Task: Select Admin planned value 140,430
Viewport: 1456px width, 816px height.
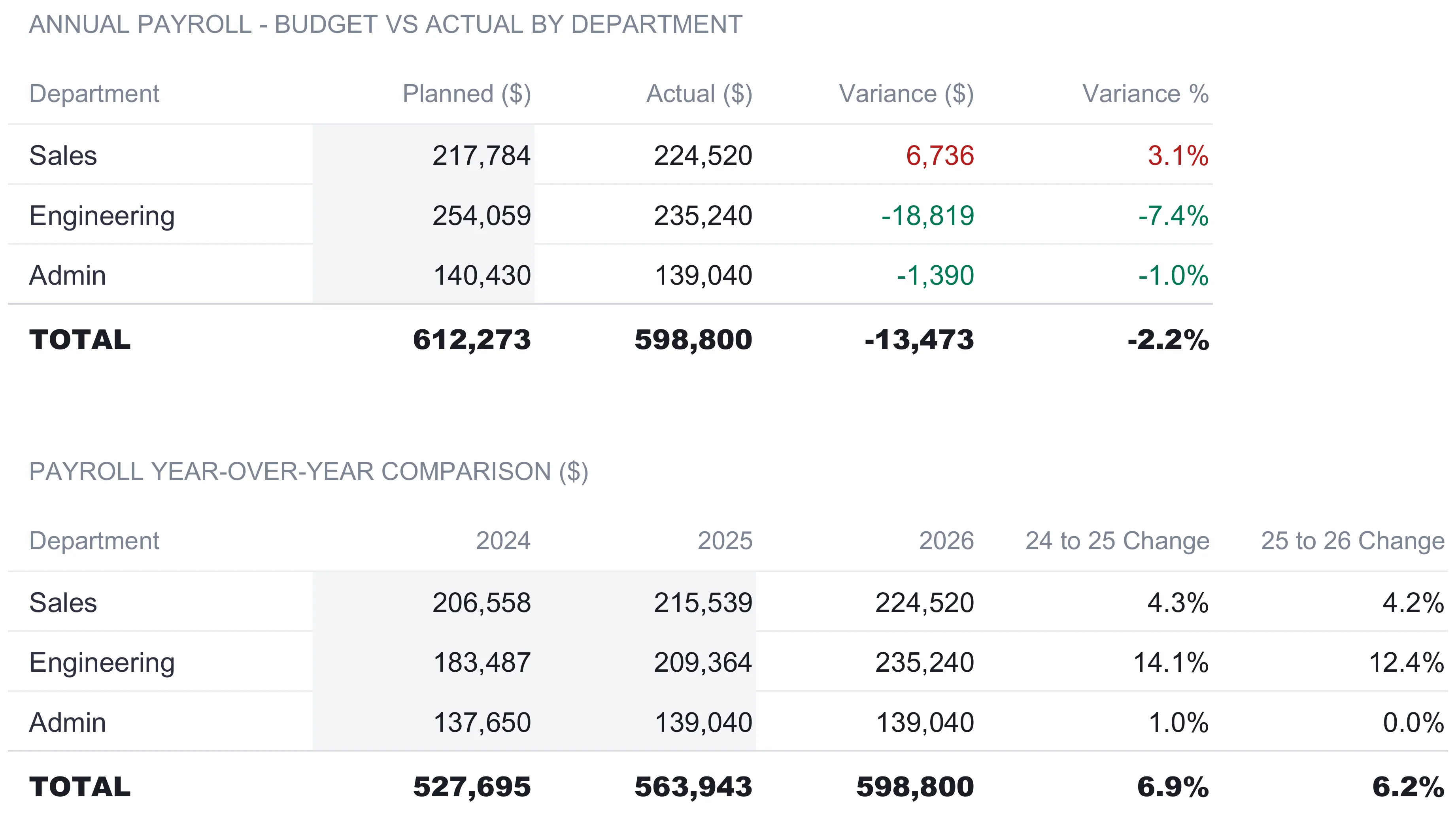Action: click(x=482, y=275)
